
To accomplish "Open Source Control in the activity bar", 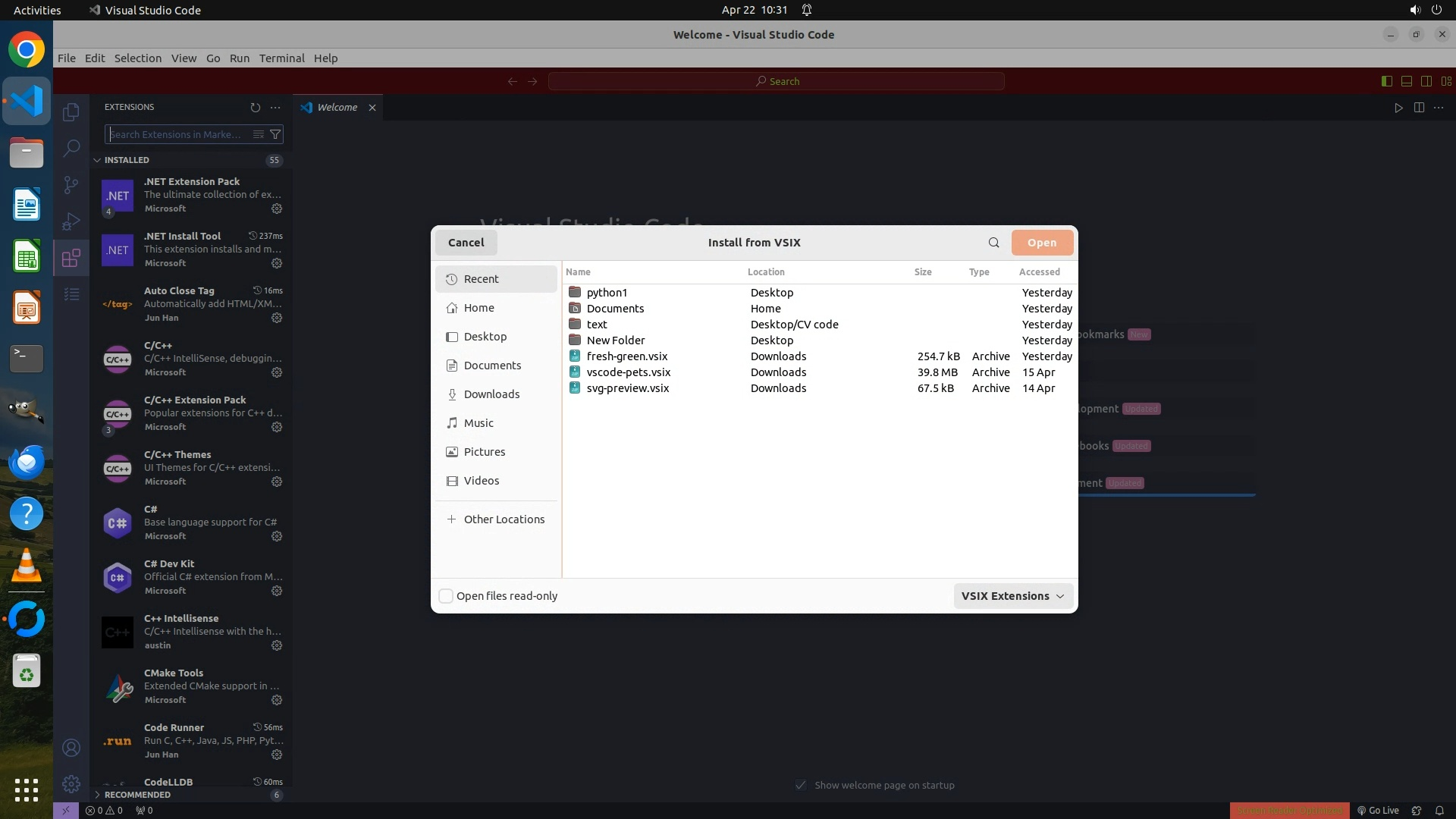I will pyautogui.click(x=71, y=185).
